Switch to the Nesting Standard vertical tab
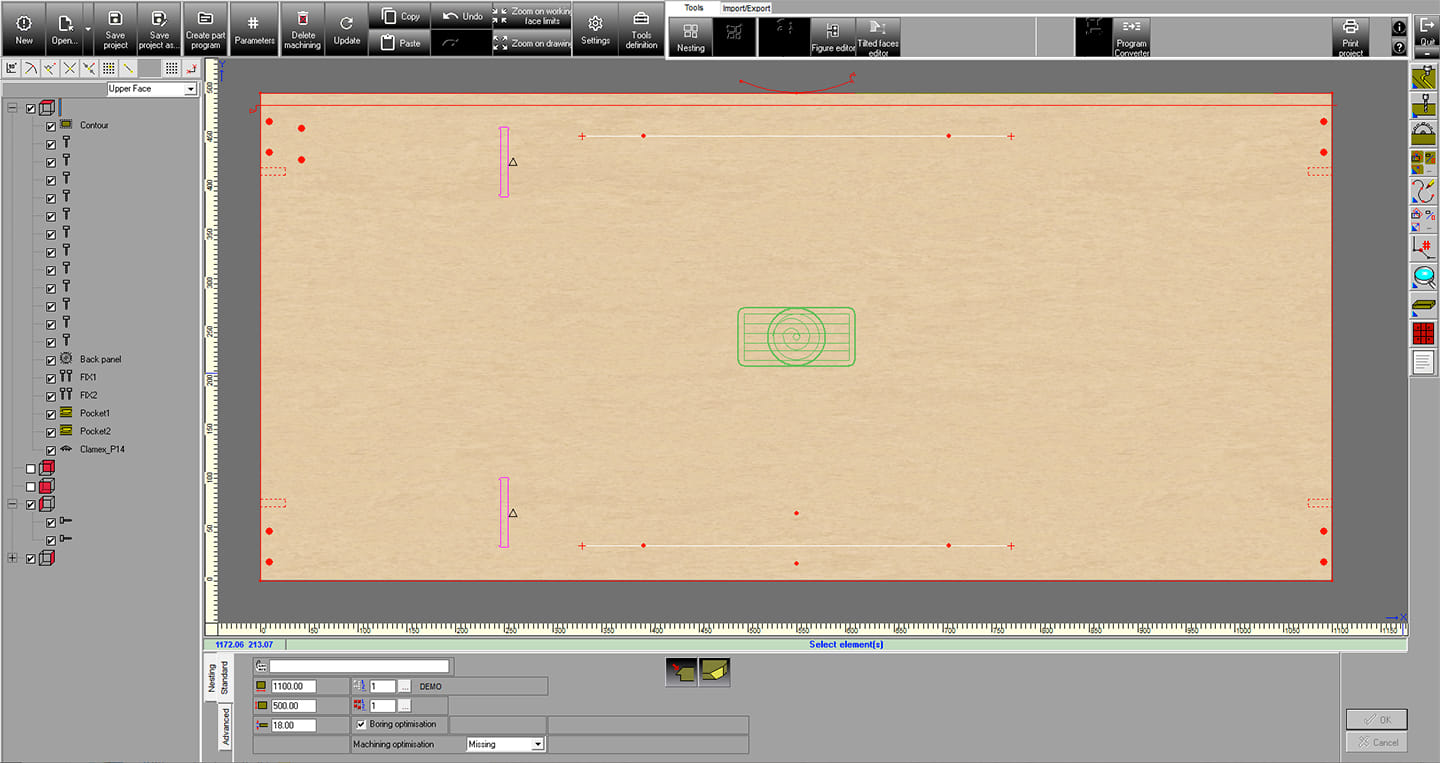1440x763 pixels. [217, 678]
